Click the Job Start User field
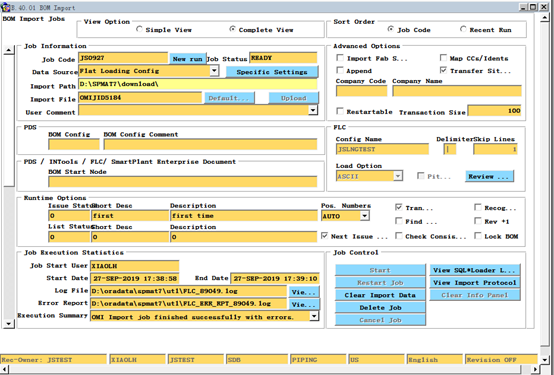Image resolution: width=554 pixels, height=375 pixels. click(x=135, y=266)
